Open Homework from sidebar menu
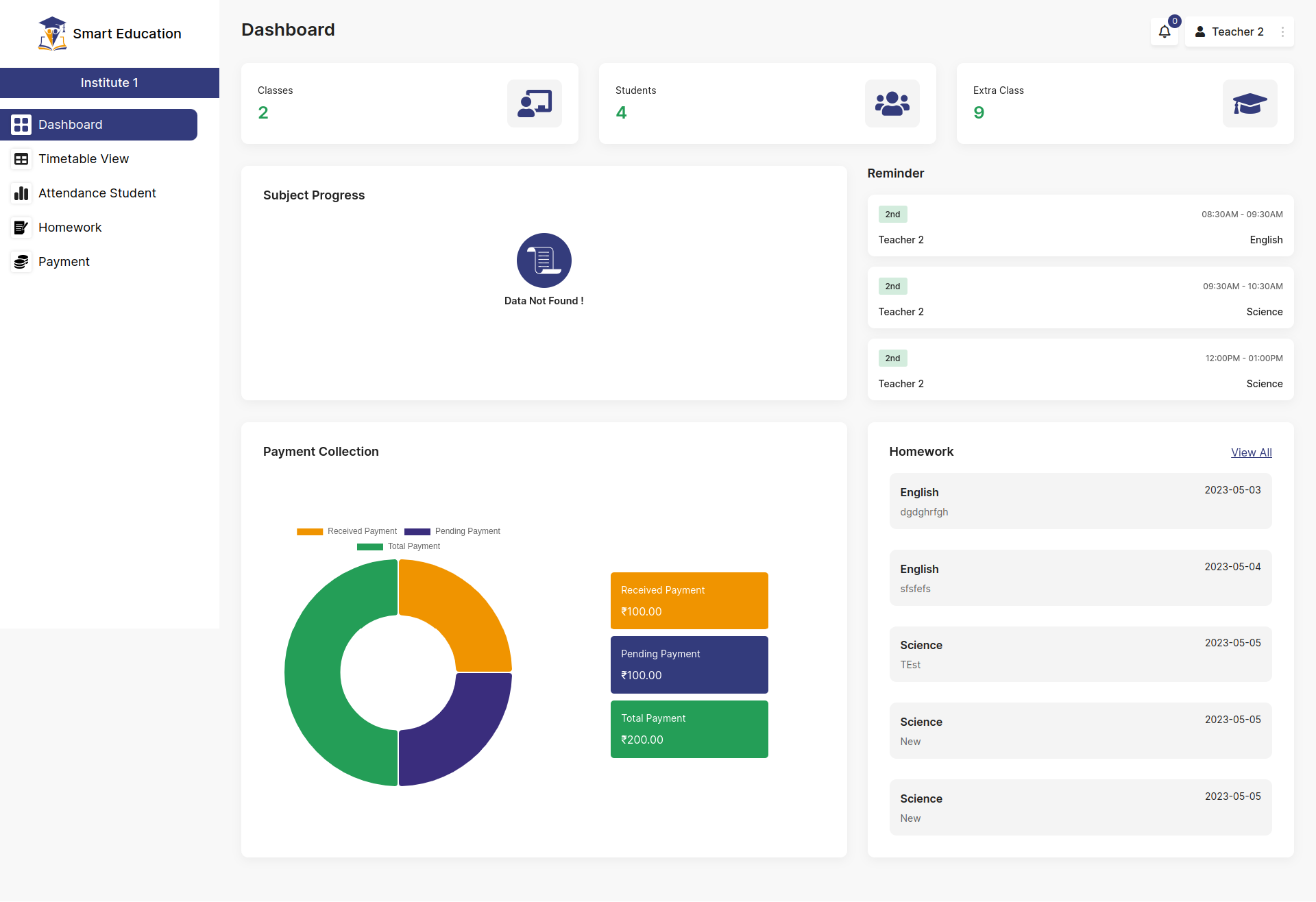 tap(69, 227)
